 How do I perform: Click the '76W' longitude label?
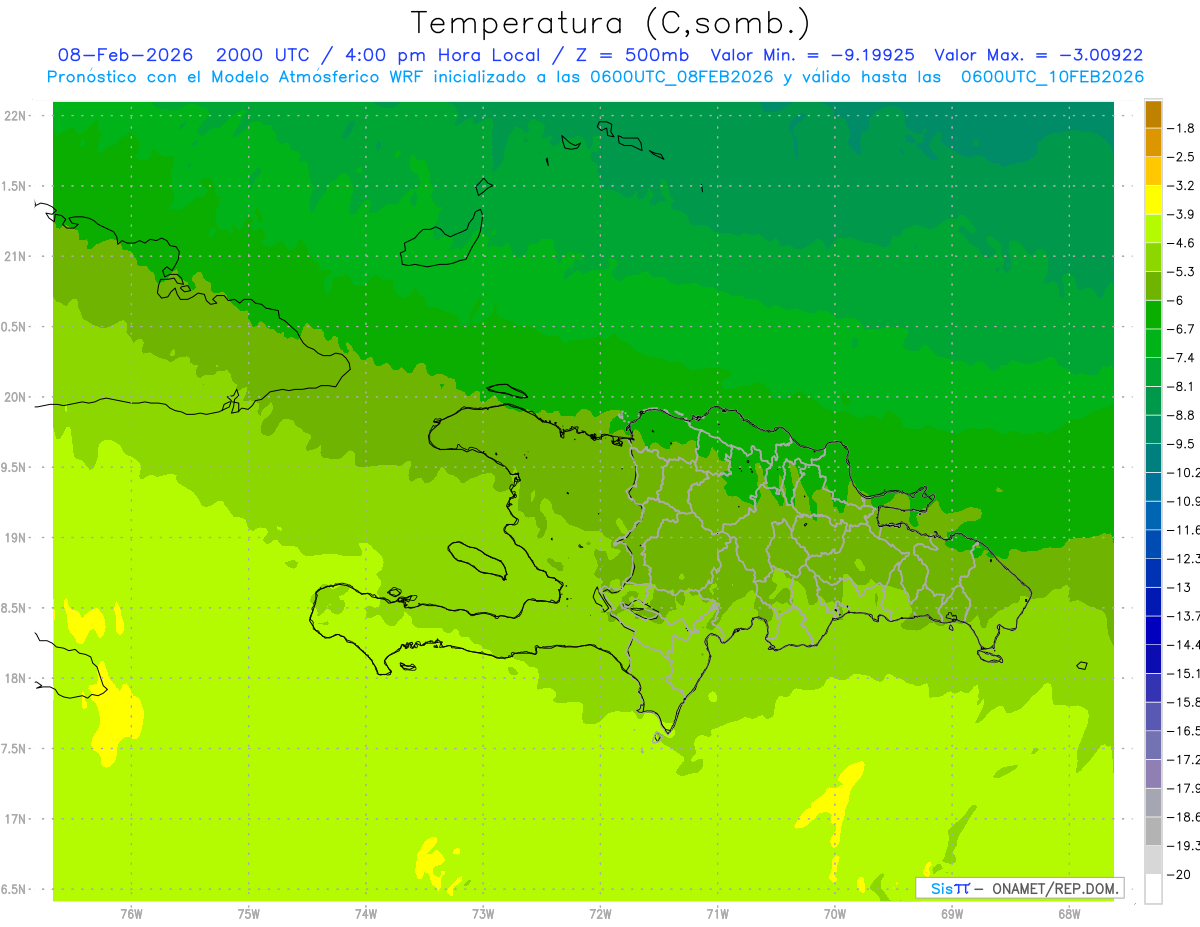(x=131, y=914)
